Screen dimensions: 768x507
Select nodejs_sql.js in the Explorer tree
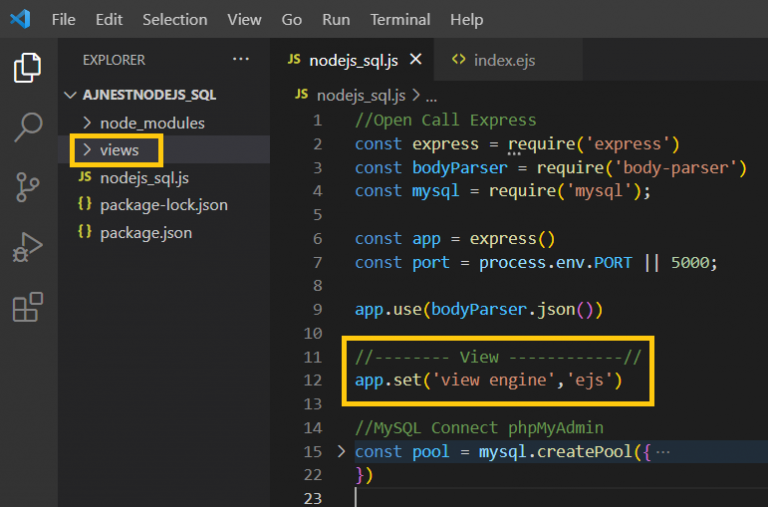point(144,178)
